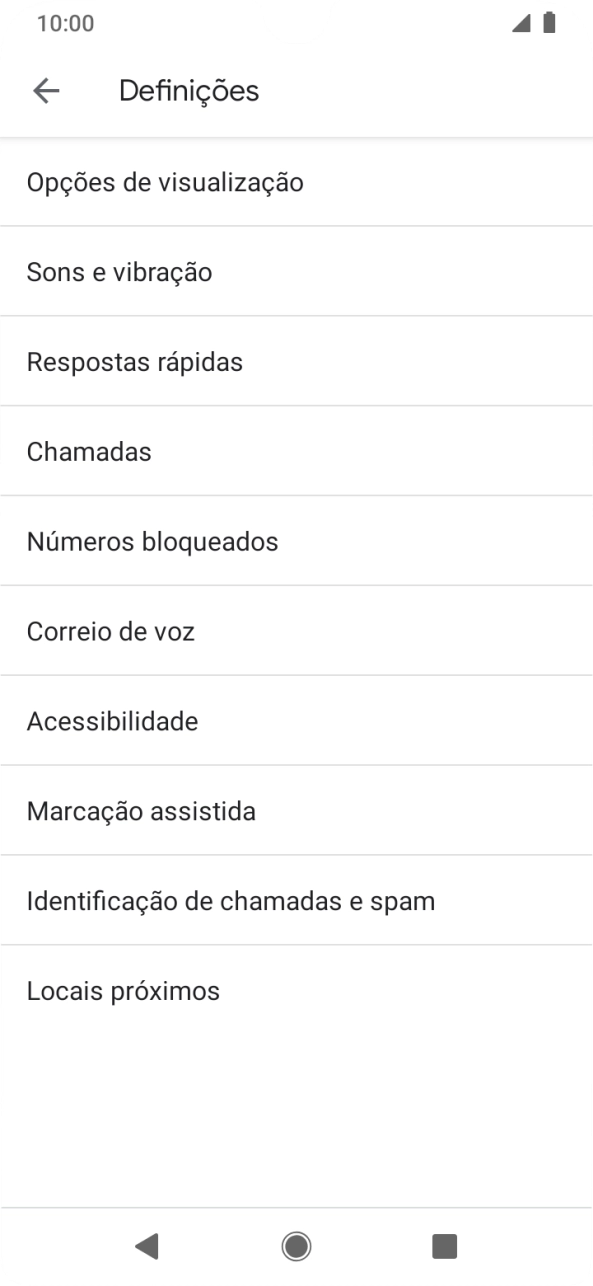Check the battery status icon
Image resolution: width=593 pixels, height=1286 pixels.
click(x=551, y=22)
